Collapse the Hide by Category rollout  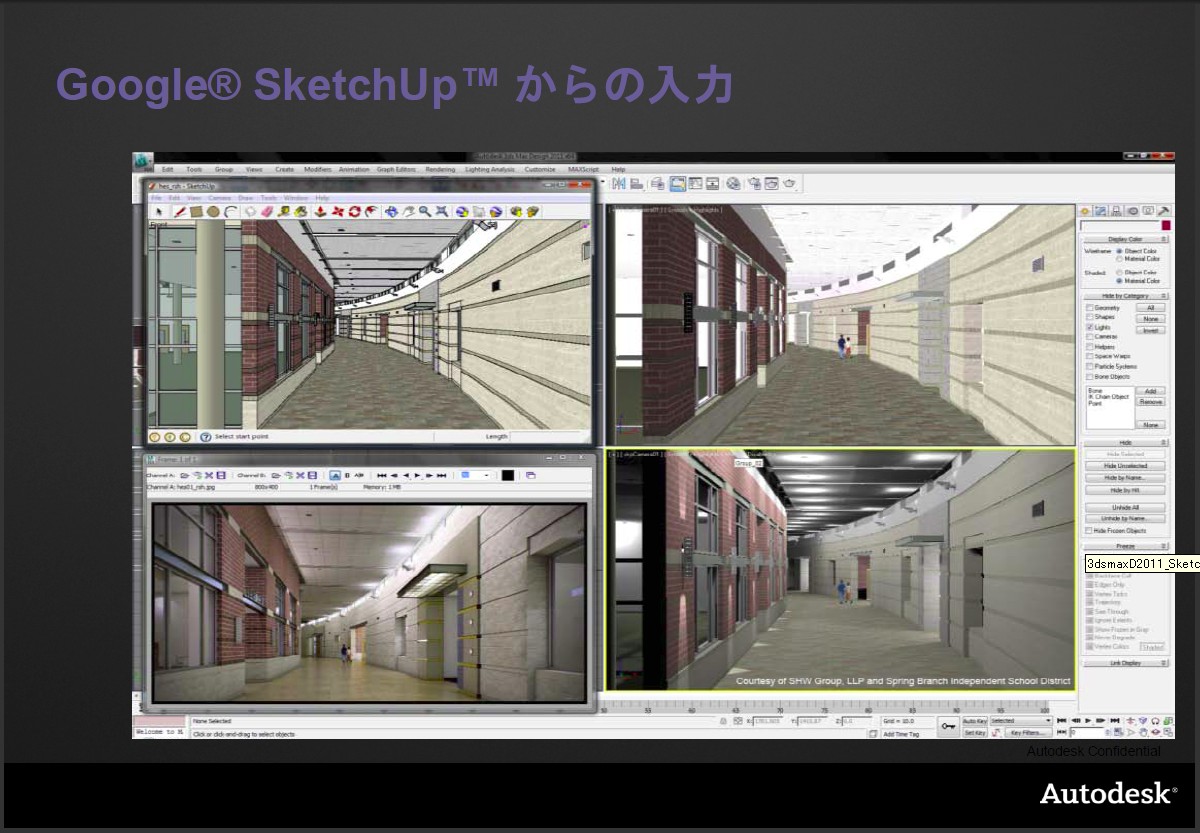click(x=1125, y=296)
